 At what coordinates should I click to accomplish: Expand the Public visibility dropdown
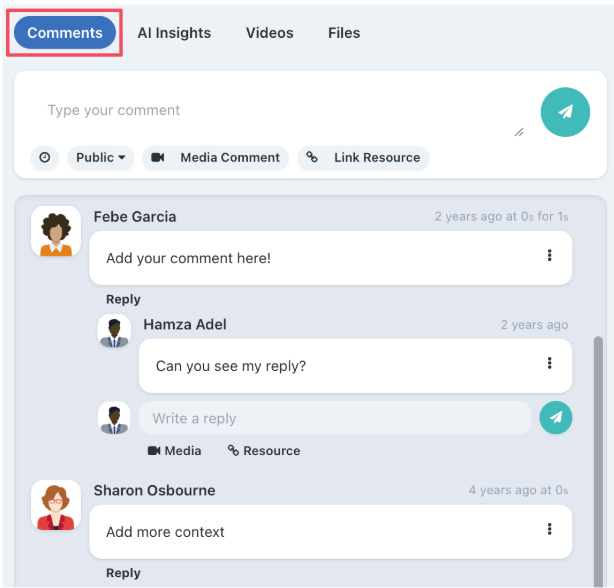pos(100,158)
